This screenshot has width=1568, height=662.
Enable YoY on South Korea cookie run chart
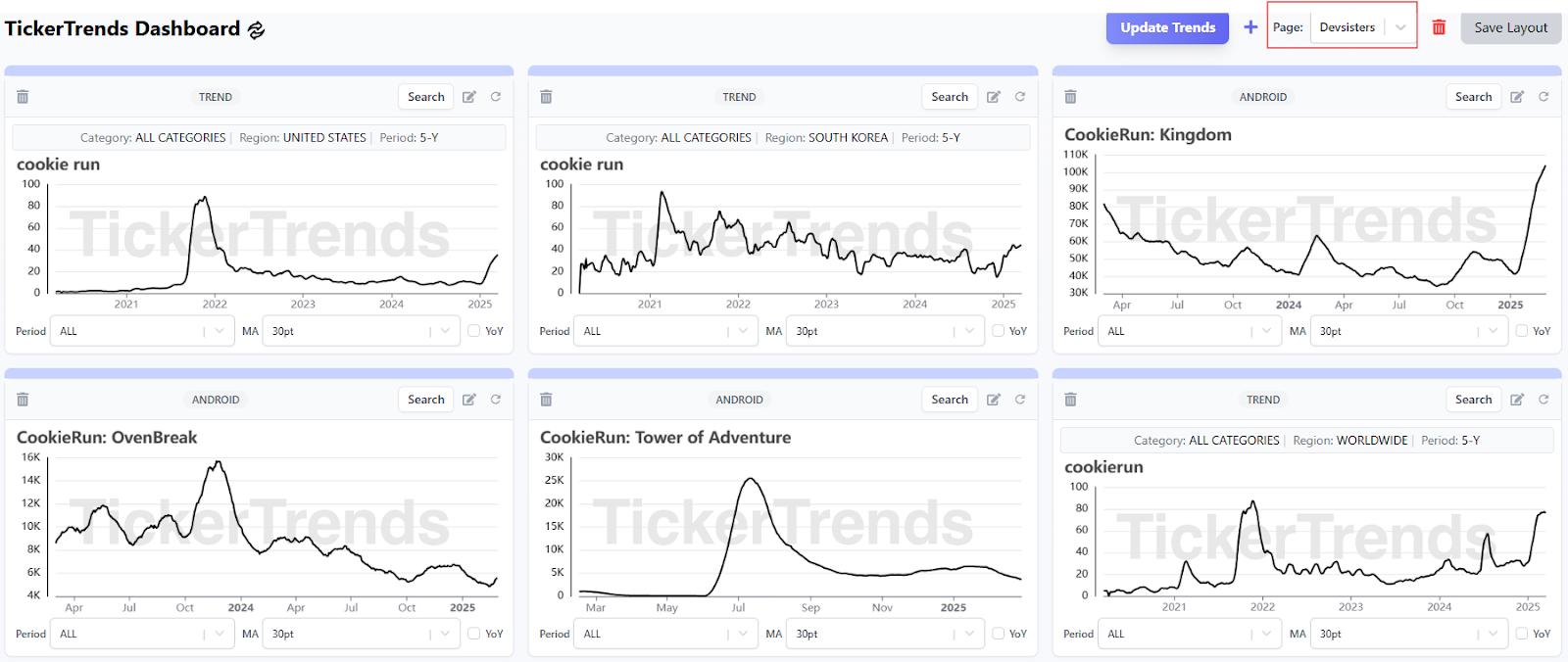pos(998,331)
